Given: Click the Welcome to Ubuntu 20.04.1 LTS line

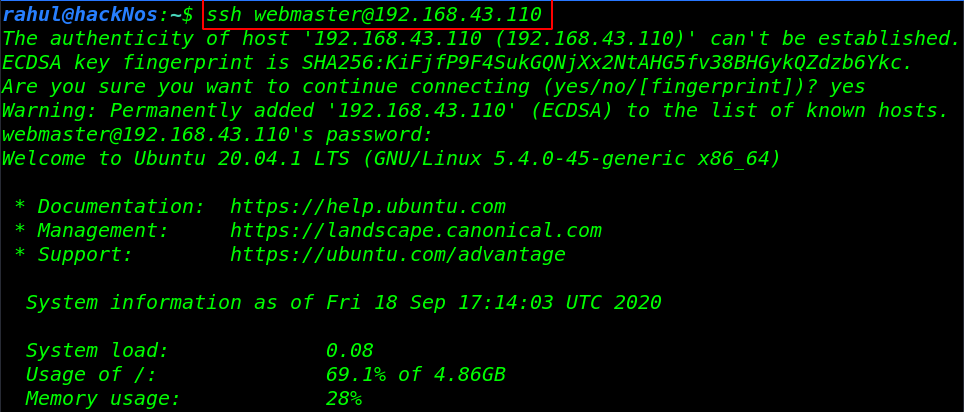Looking at the screenshot, I should pos(391,159).
